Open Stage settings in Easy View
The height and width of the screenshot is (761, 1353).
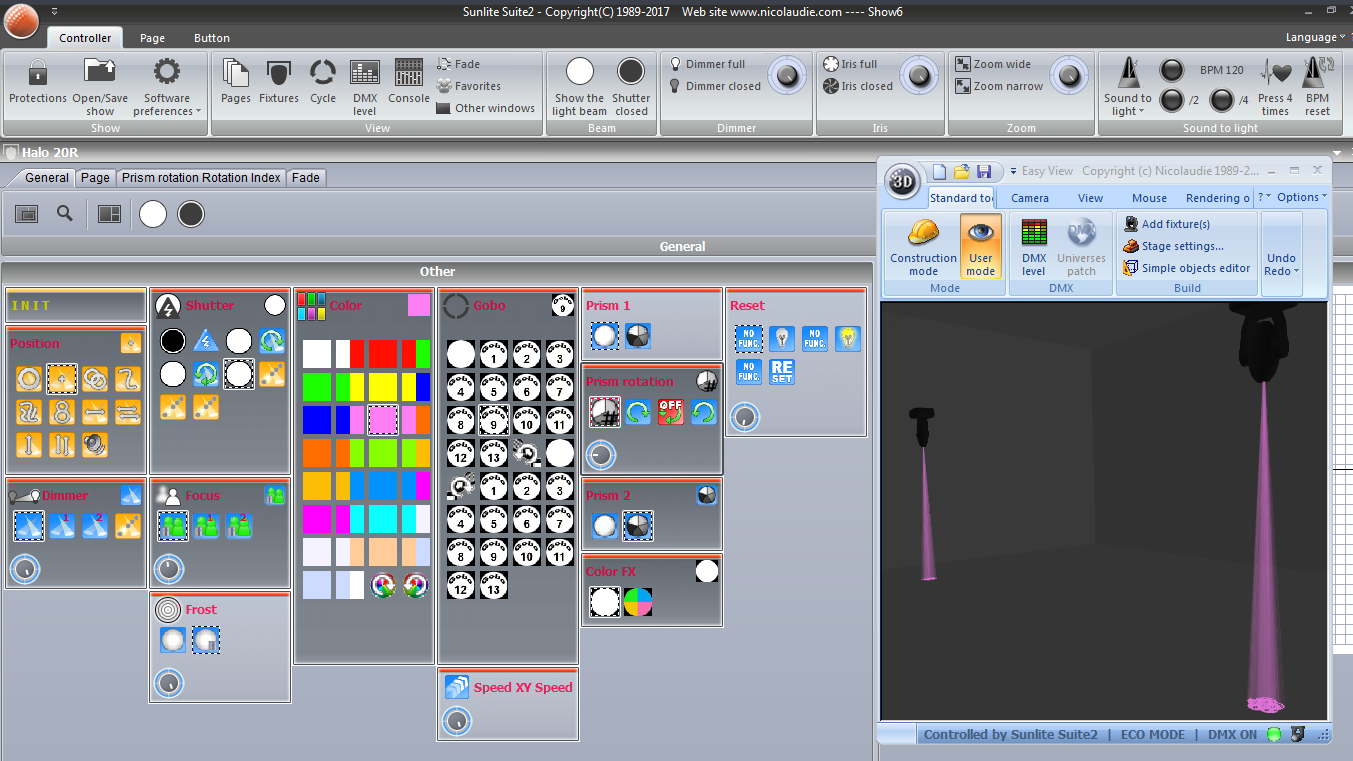1174,246
